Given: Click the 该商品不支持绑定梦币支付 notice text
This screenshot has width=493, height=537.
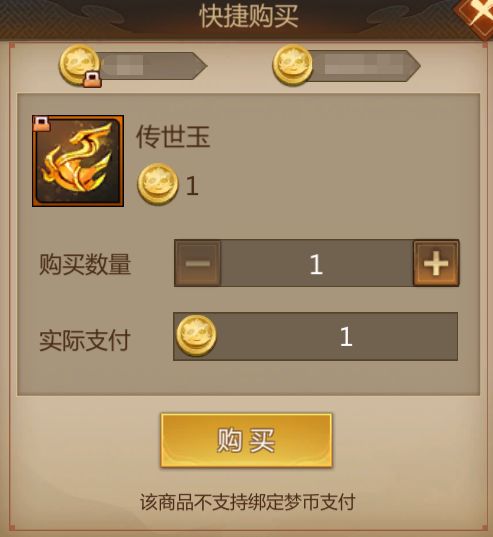Looking at the screenshot, I should tap(247, 502).
